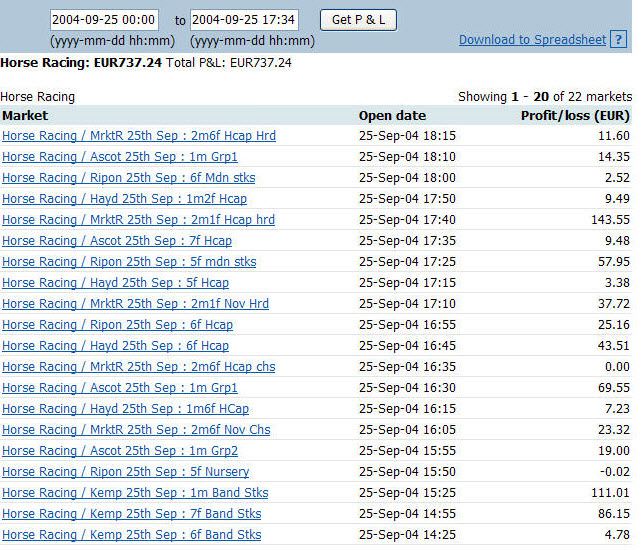Viewport: 641px width, 551px height.
Task: Open Kemp 1m Band Stks market
Action: point(135,493)
